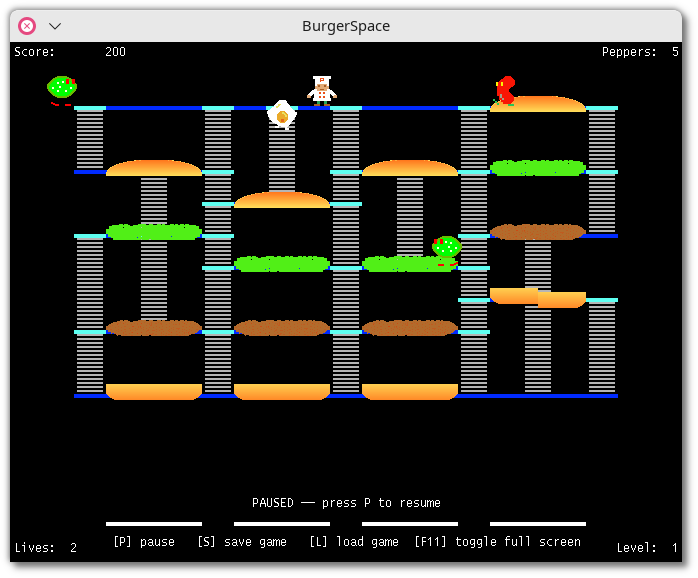Image resolution: width=698 pixels, height=578 pixels.
Task: Click the red hot dog enemy
Action: click(505, 91)
